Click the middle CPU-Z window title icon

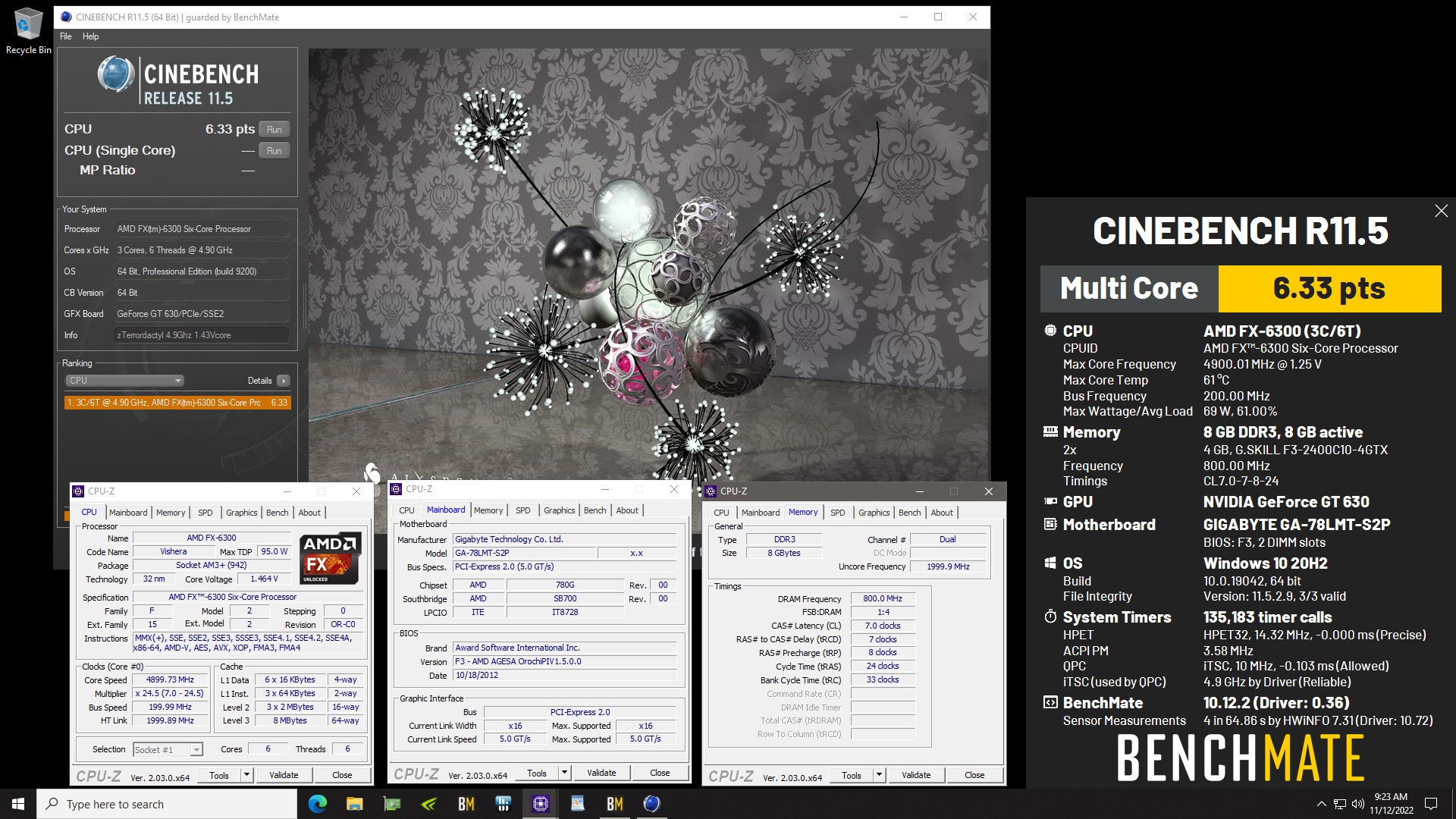point(396,489)
